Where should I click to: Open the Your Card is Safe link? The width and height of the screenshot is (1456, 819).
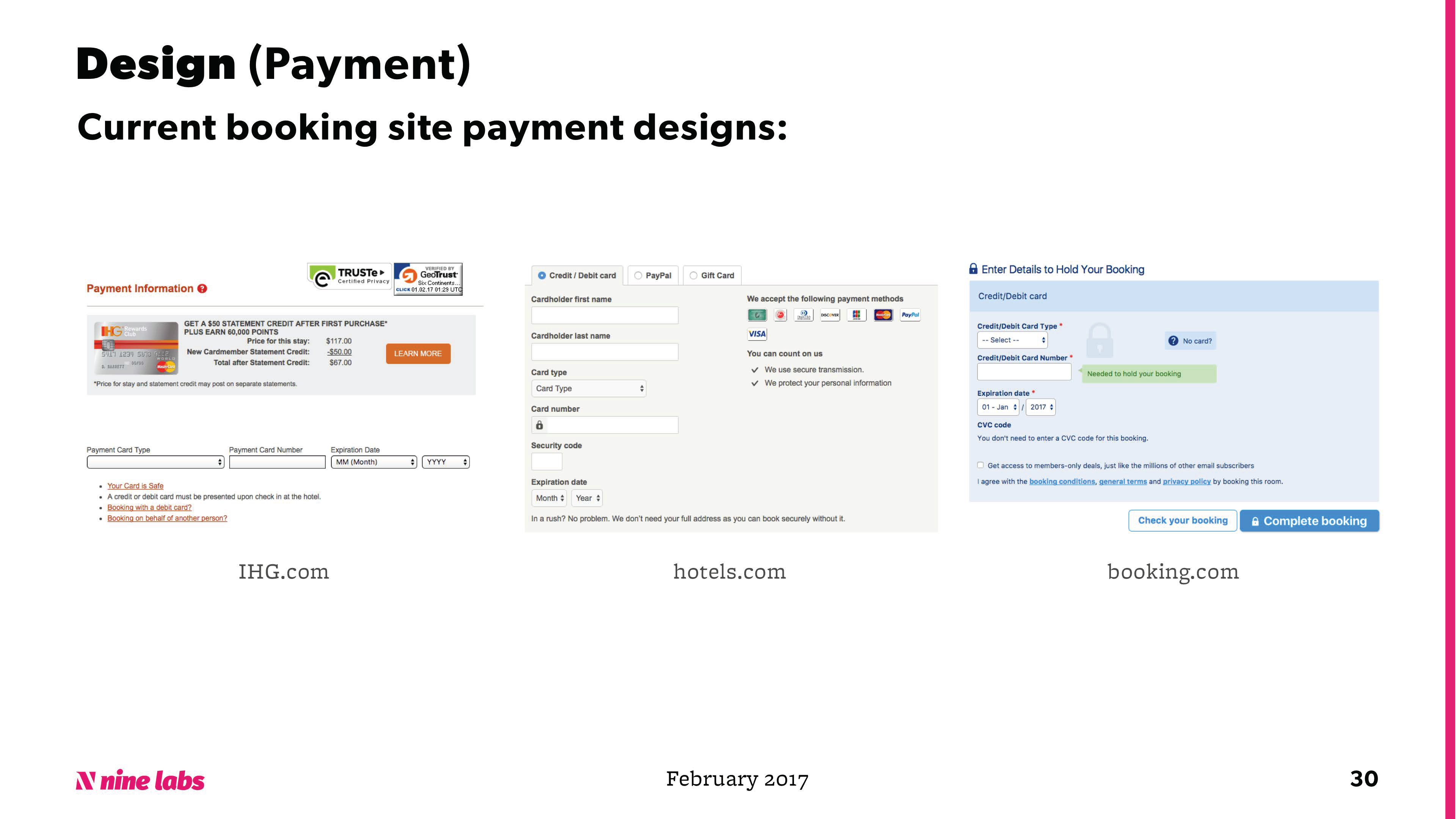pyautogui.click(x=135, y=485)
